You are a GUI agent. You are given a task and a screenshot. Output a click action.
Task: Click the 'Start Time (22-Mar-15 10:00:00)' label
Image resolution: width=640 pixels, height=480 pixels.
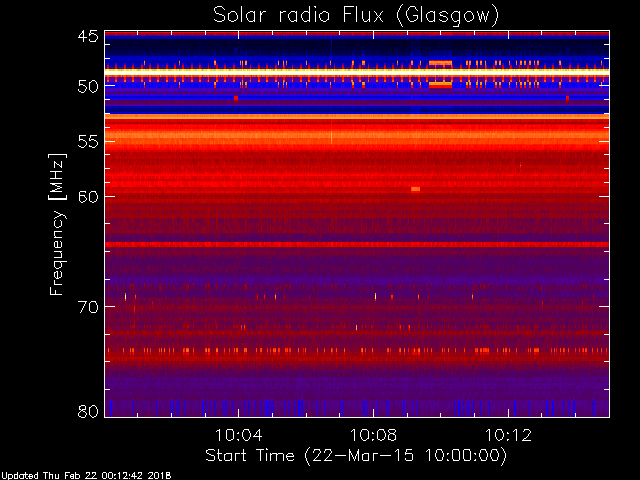click(x=356, y=456)
